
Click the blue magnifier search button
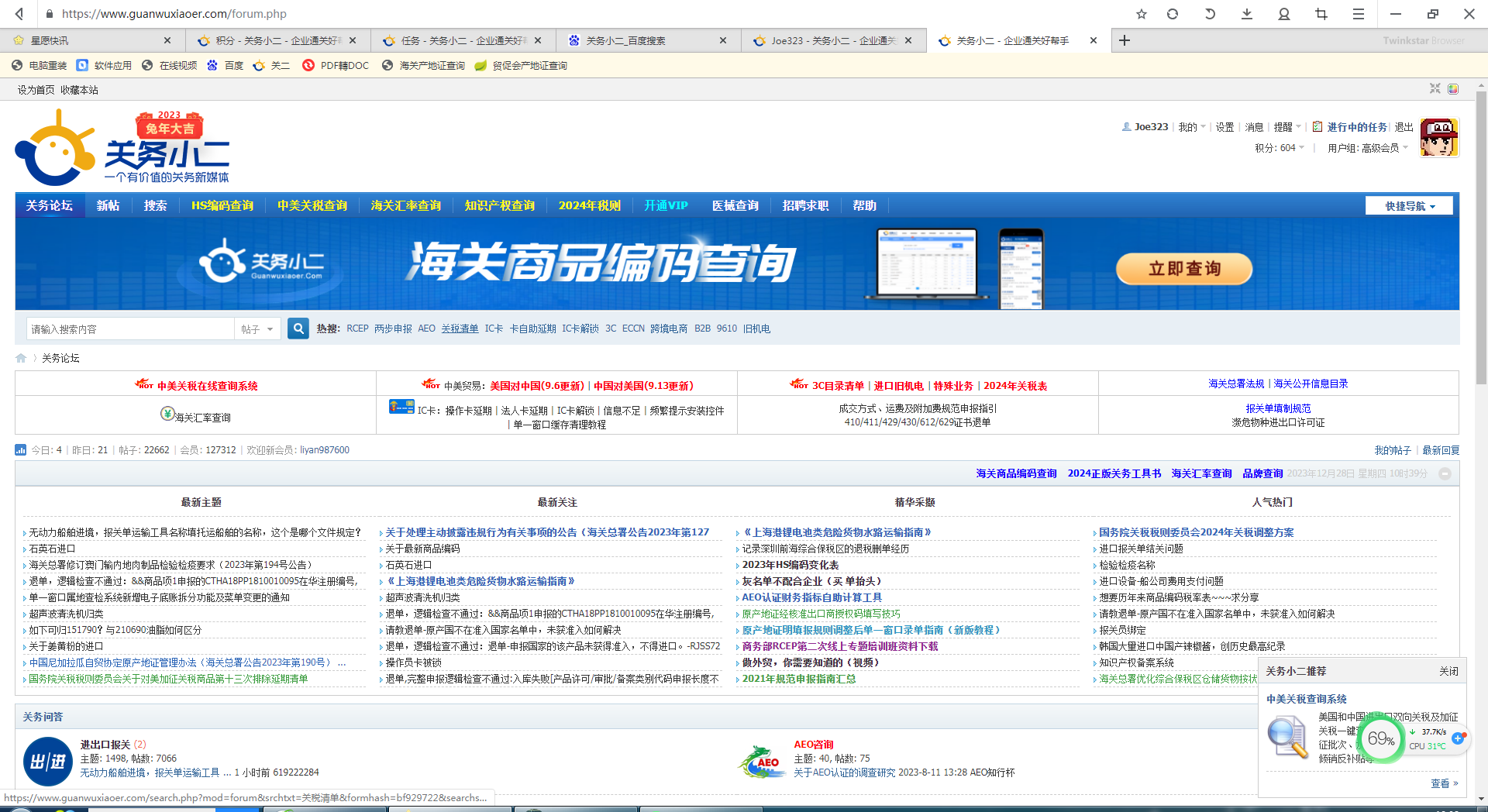click(298, 329)
